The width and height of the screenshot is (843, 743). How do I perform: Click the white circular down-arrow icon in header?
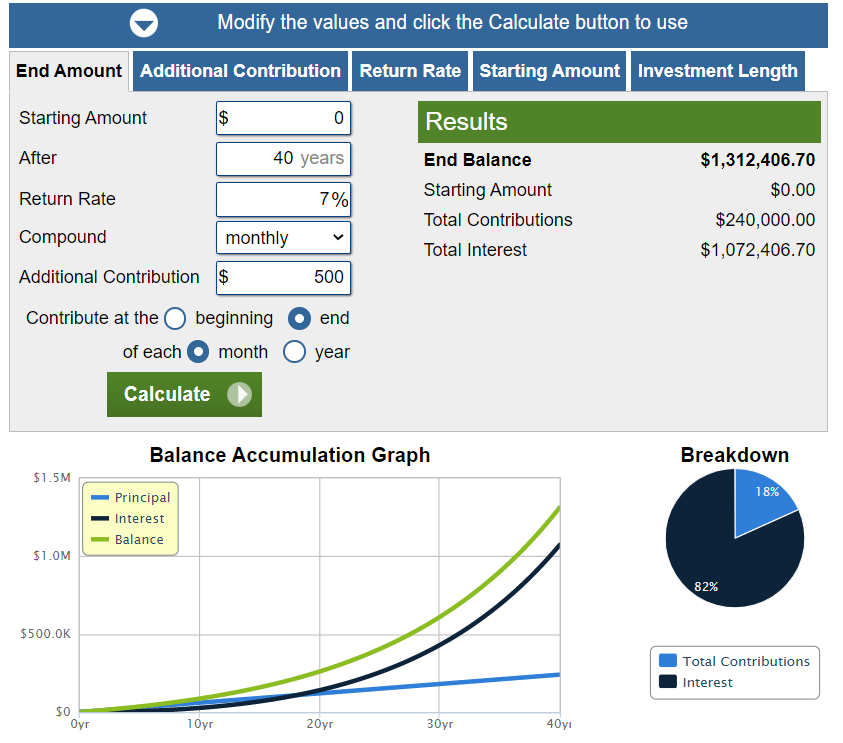coord(144,24)
